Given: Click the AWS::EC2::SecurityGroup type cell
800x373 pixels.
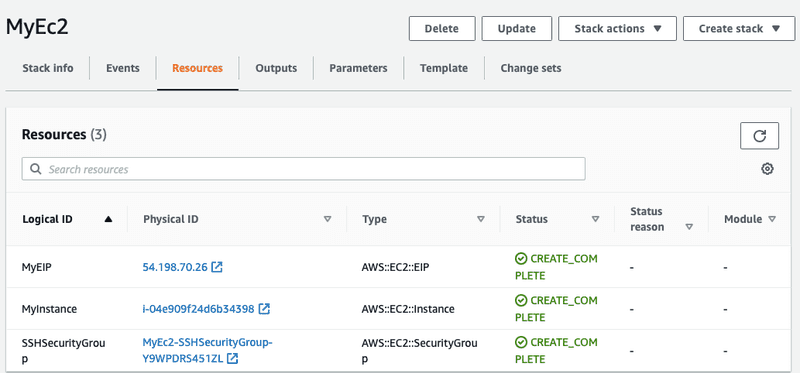Looking at the screenshot, I should (419, 350).
